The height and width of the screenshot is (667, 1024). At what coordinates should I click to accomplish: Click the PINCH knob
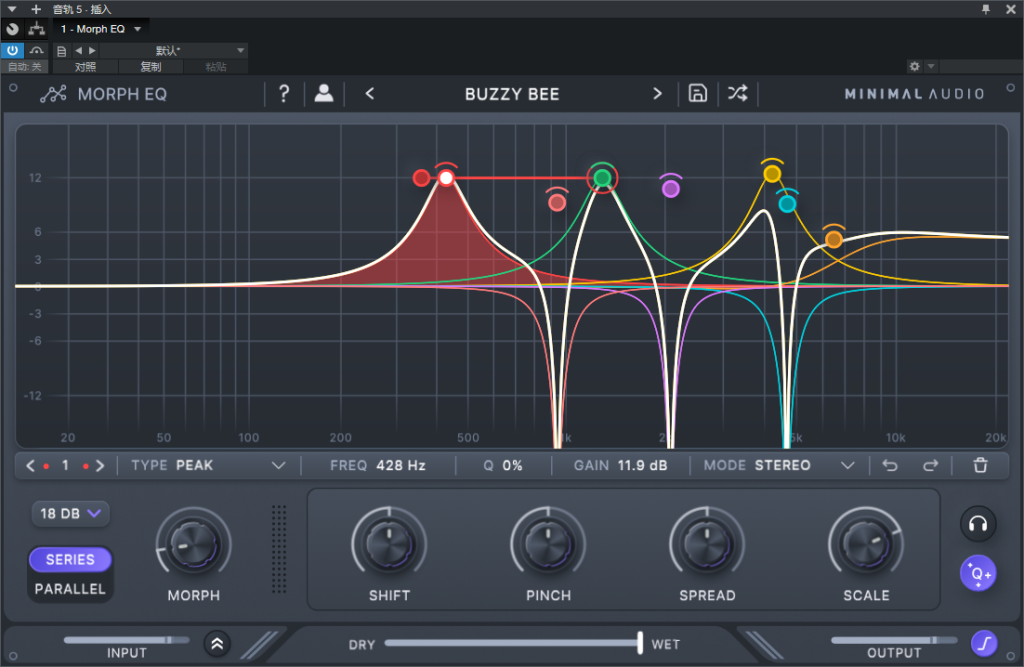[548, 543]
